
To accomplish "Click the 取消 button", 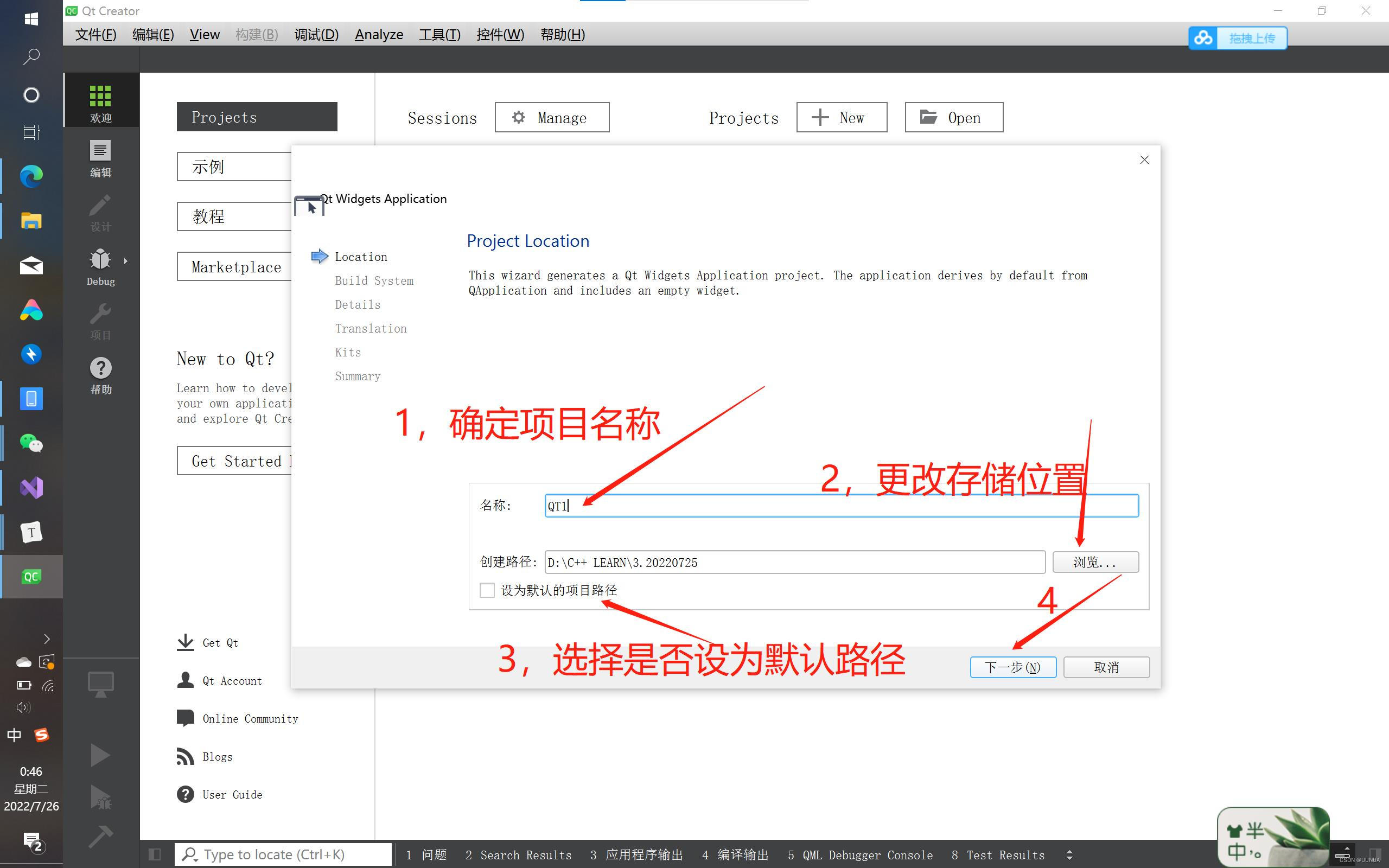I will (x=1107, y=667).
